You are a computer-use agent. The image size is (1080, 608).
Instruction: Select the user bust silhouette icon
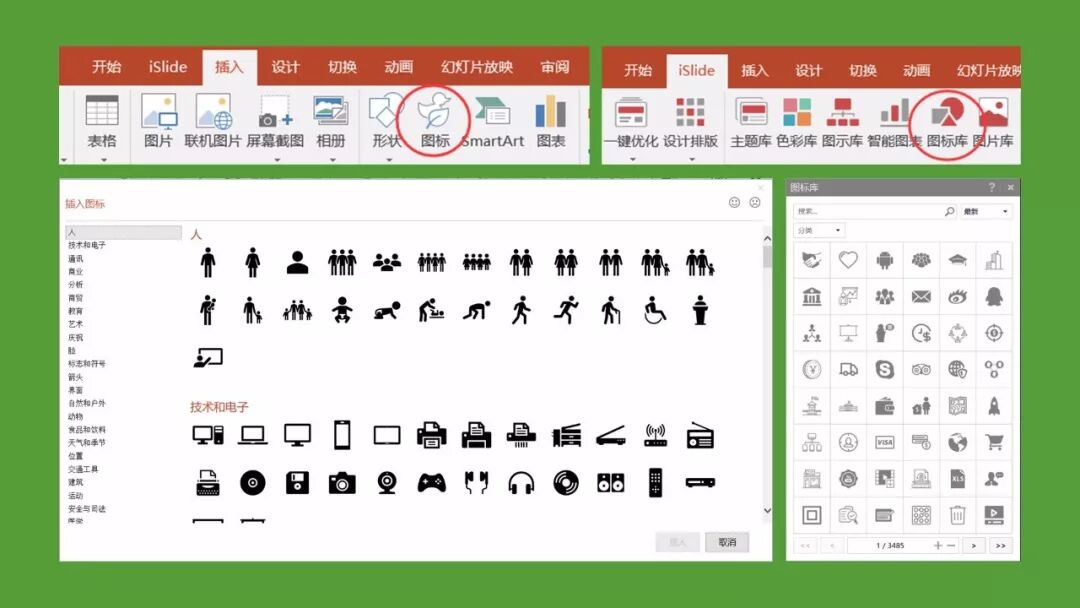[x=298, y=262]
